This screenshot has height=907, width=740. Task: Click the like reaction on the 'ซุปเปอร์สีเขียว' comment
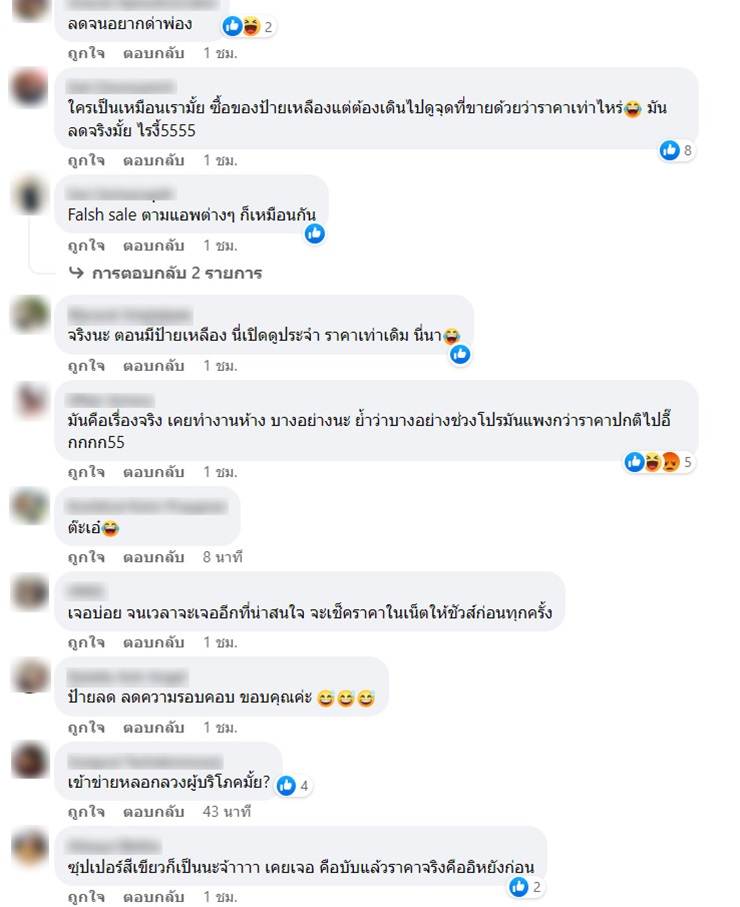(x=525, y=886)
